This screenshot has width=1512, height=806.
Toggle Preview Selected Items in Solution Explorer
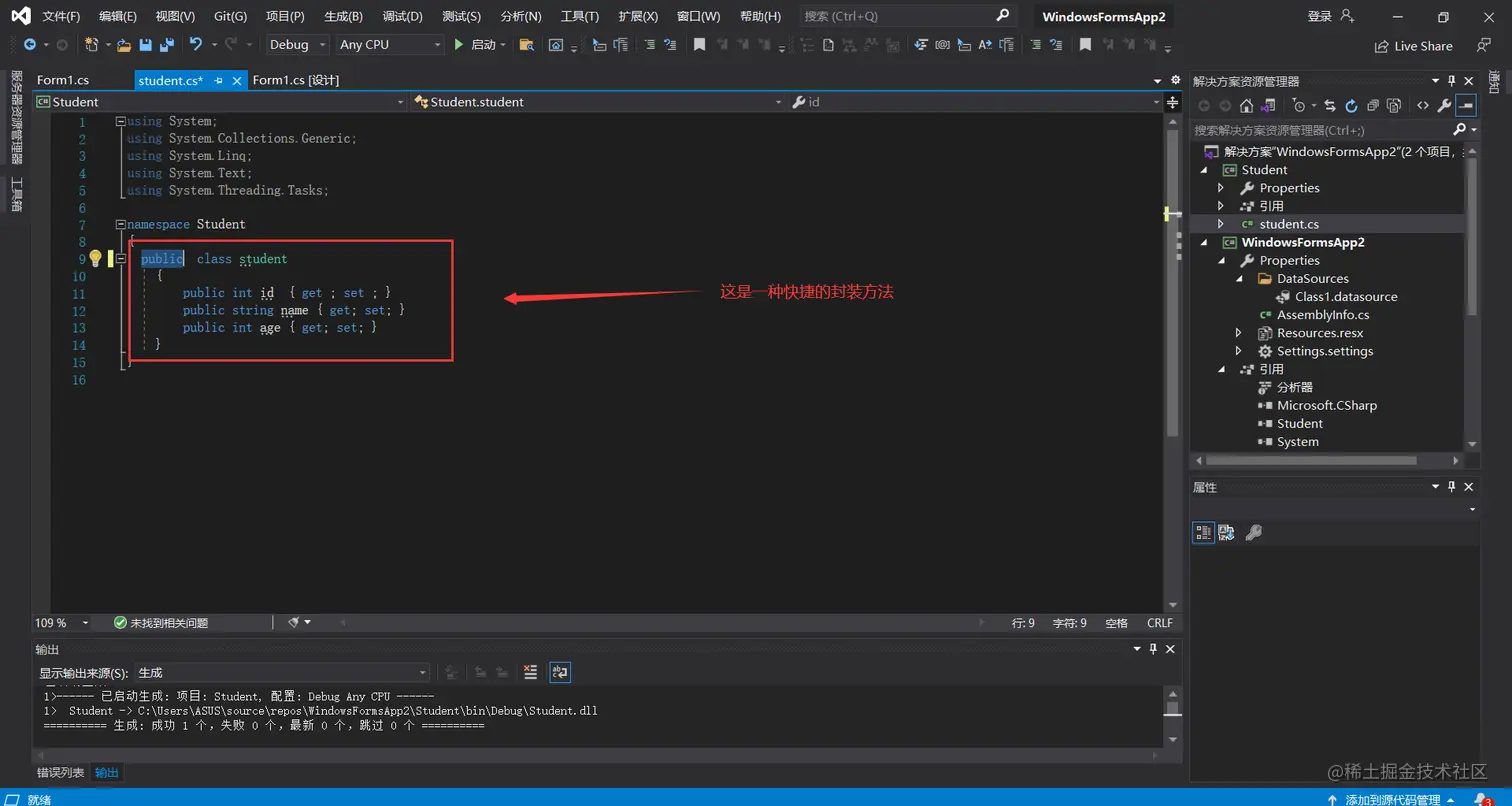coord(1466,105)
